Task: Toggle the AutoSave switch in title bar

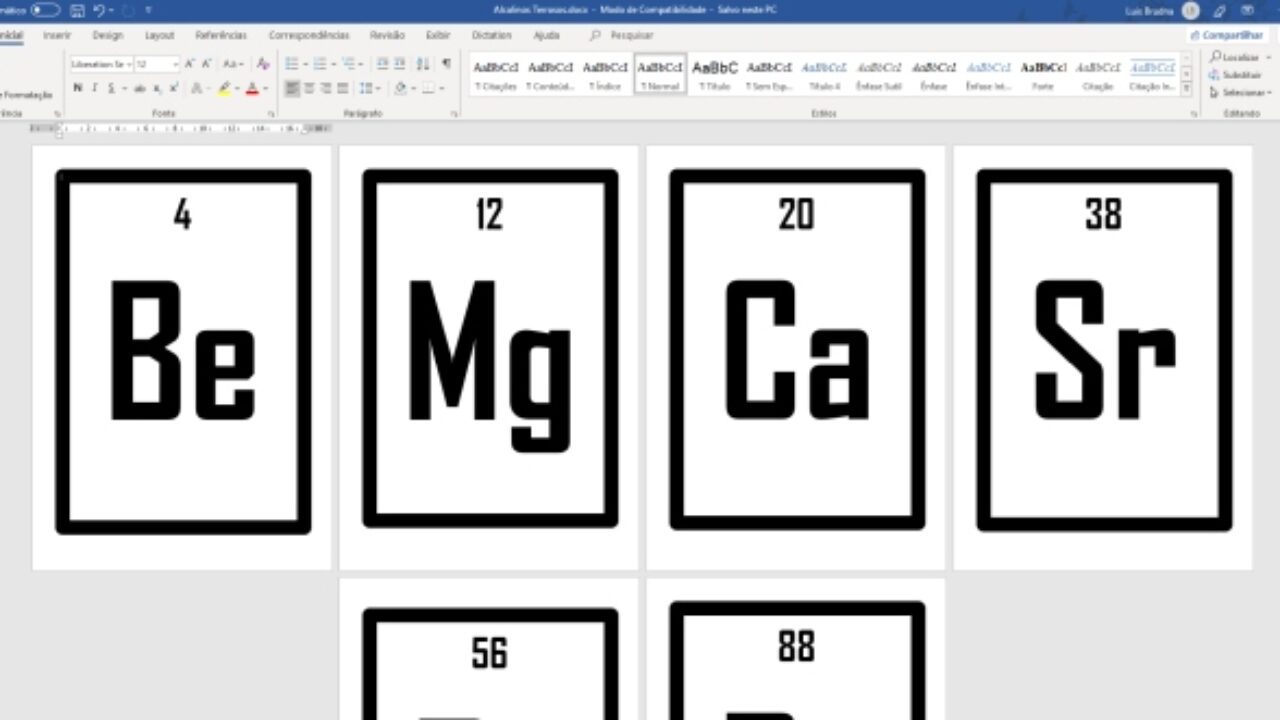Action: point(45,10)
